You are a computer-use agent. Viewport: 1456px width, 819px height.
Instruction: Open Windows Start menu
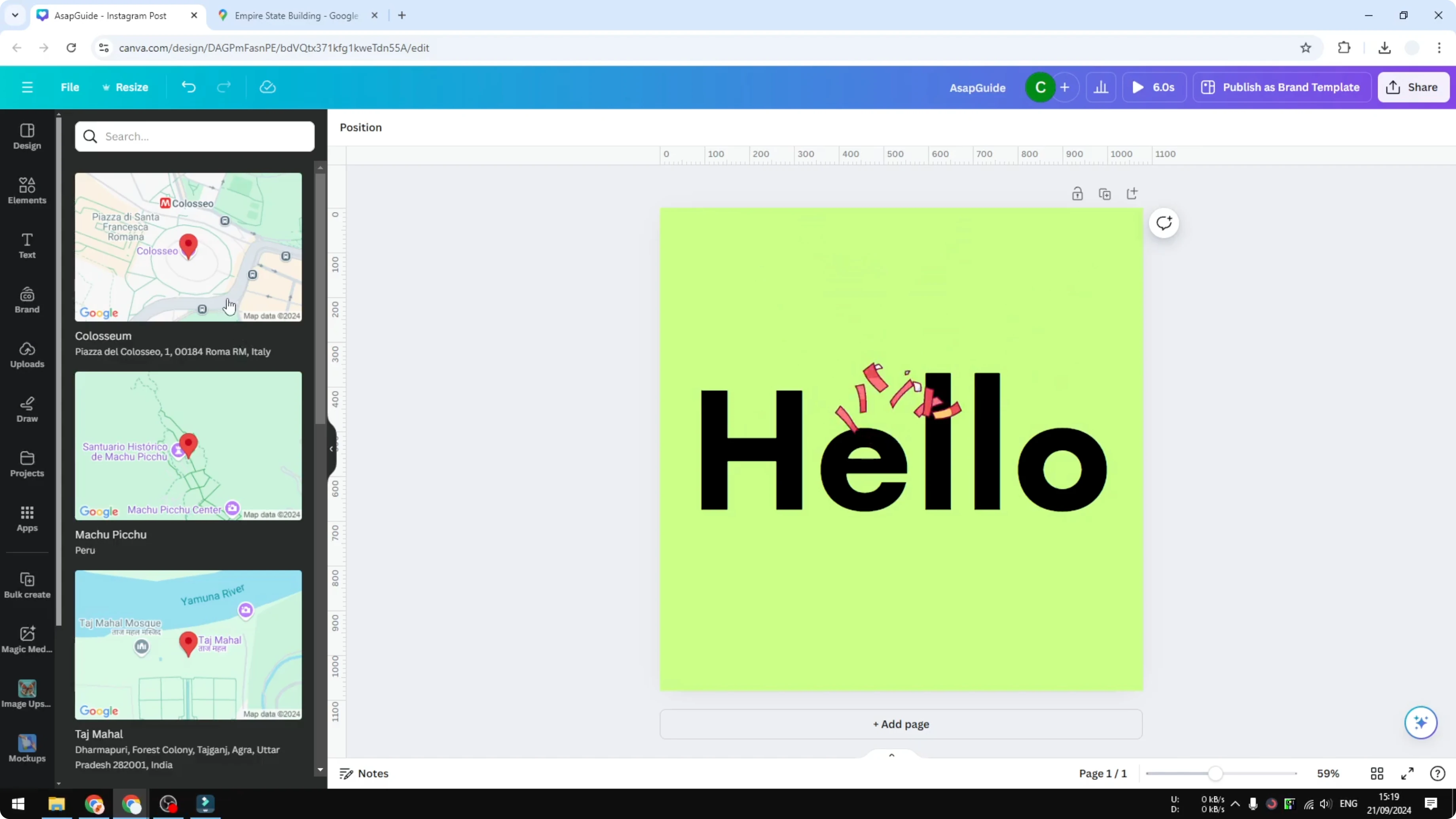coord(17,803)
